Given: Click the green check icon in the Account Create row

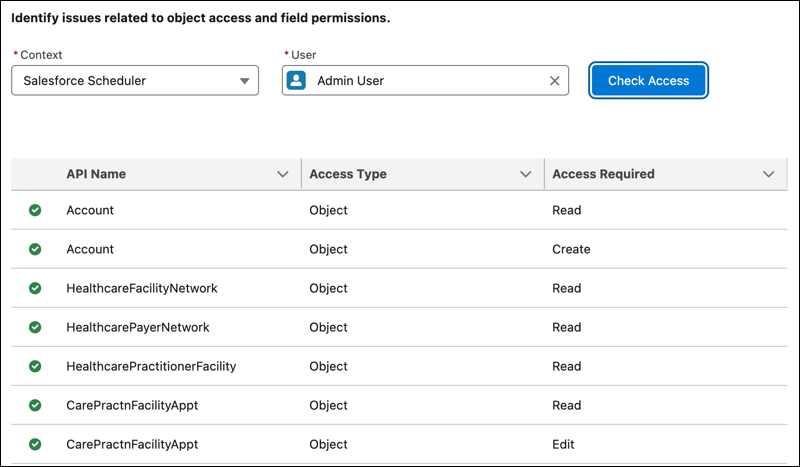Looking at the screenshot, I should tap(35, 249).
